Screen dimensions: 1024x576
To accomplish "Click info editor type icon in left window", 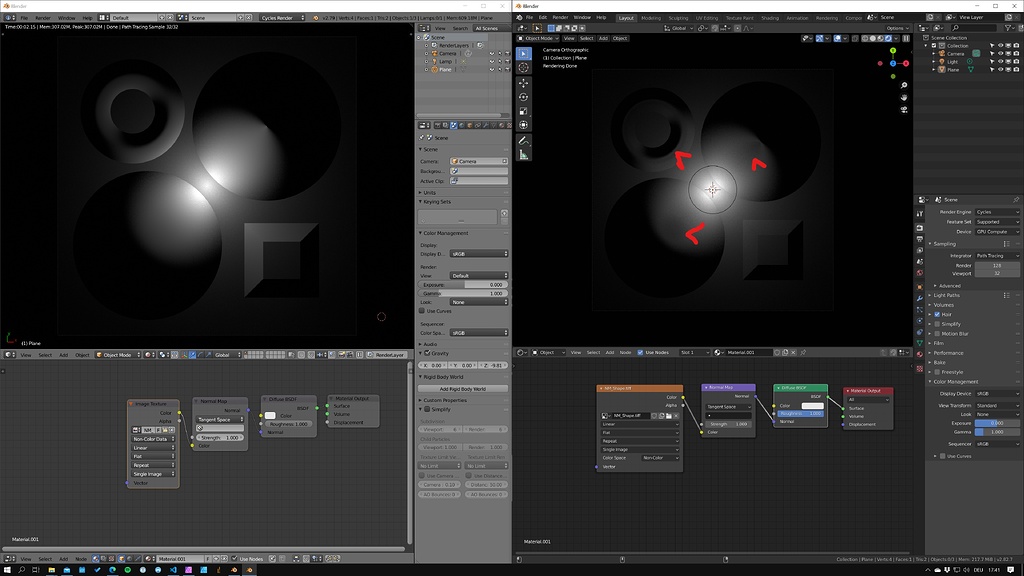I will point(8,18).
